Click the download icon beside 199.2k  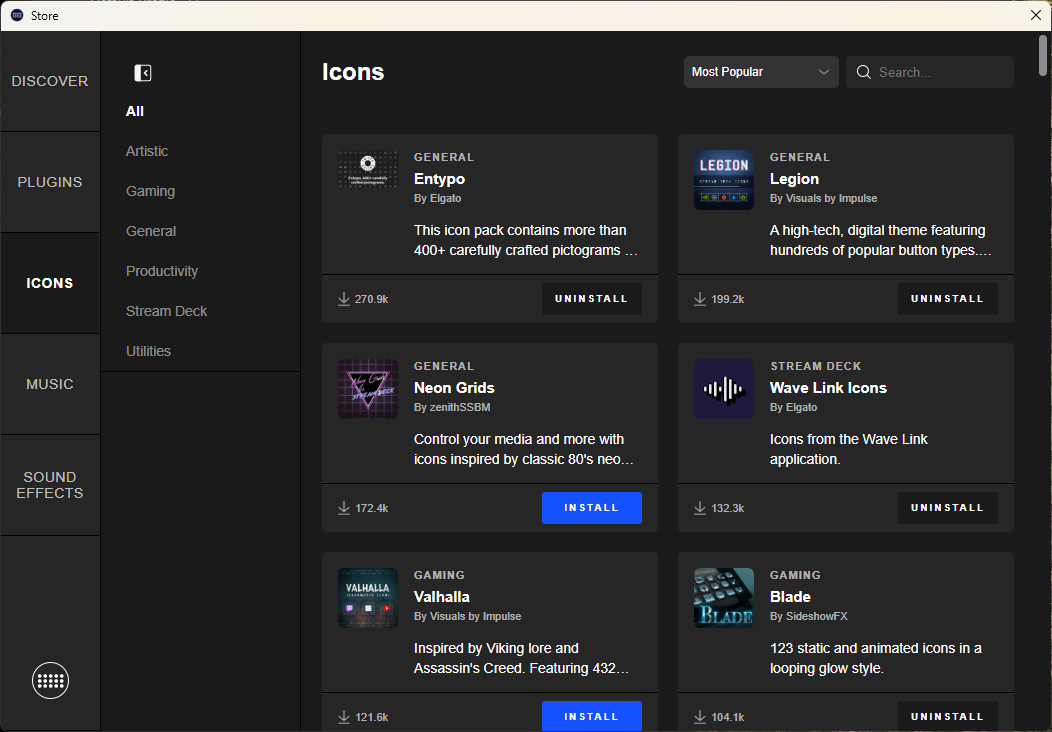[x=700, y=299]
